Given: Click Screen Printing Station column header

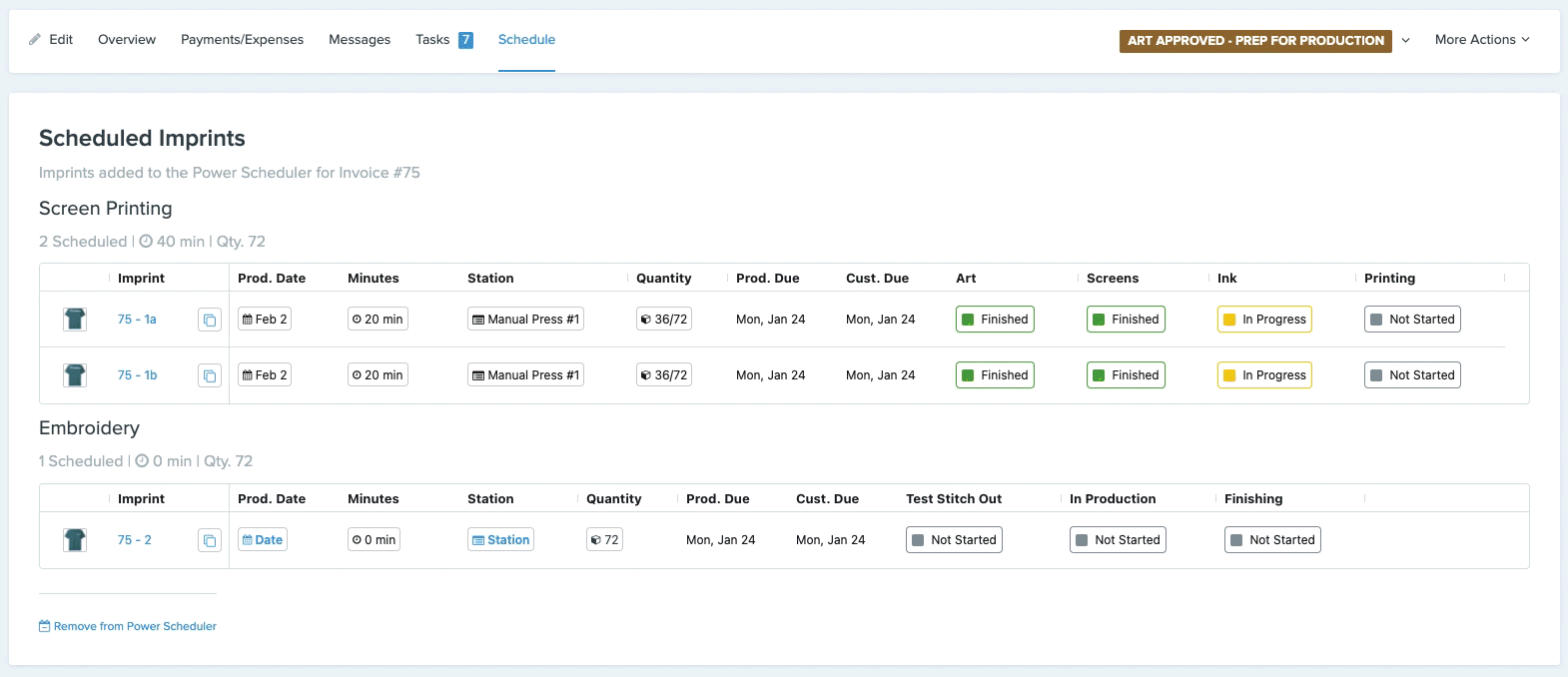Looking at the screenshot, I should pos(490,279).
